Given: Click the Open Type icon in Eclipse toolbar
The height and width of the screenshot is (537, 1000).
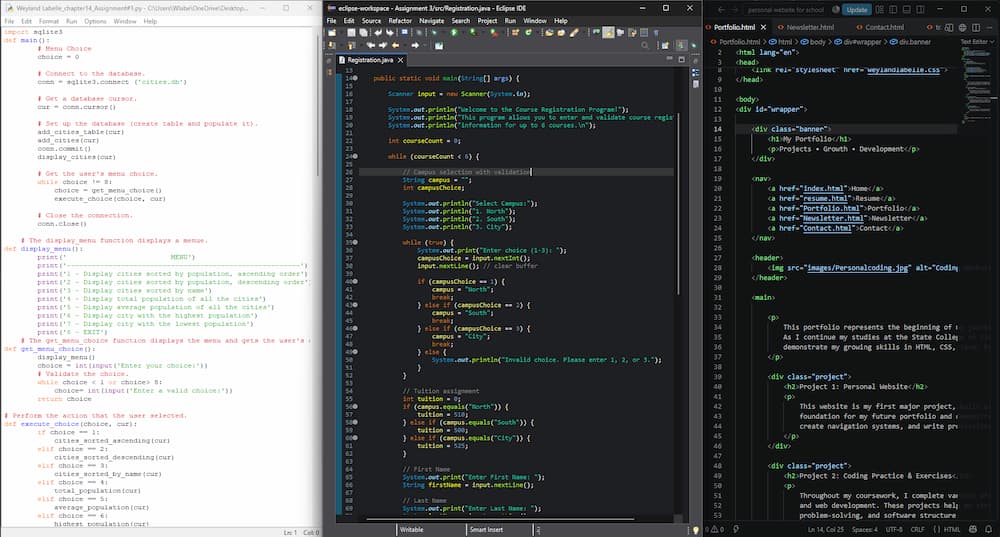Looking at the screenshot, I should tap(549, 33).
